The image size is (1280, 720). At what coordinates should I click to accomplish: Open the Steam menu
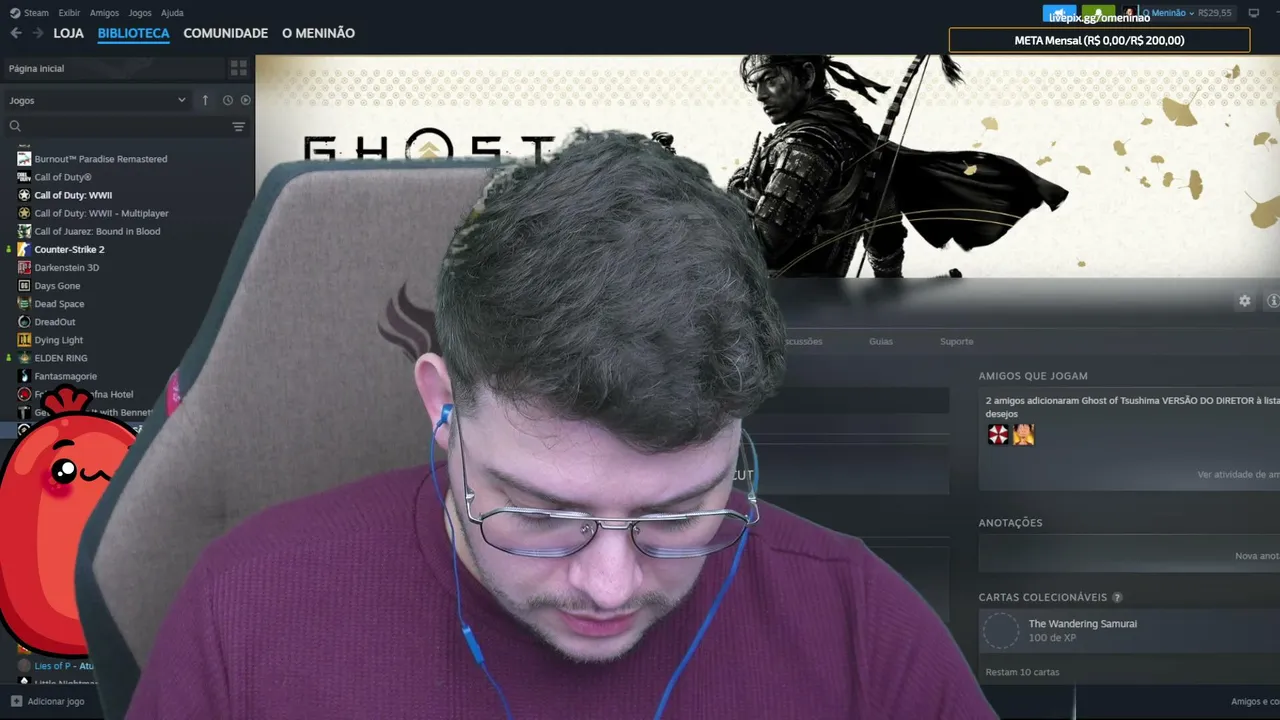pos(36,13)
